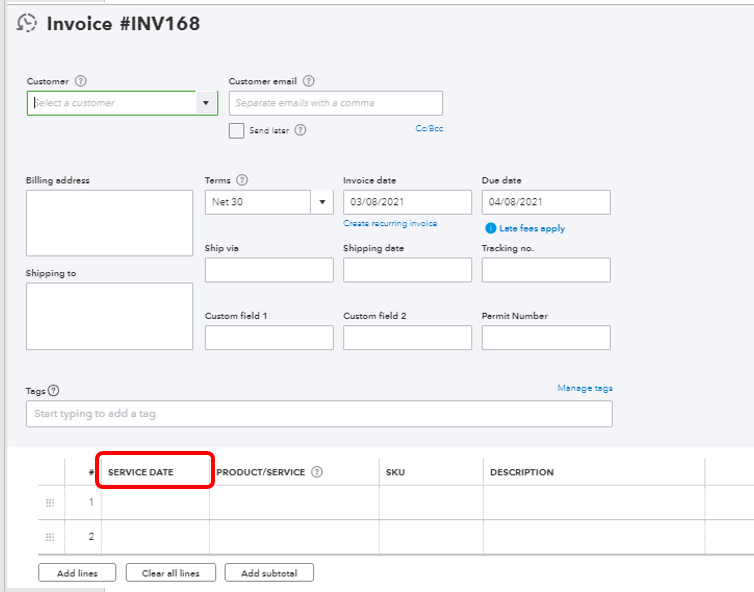Expand the Terms Net 30 dropdown

tap(322, 202)
